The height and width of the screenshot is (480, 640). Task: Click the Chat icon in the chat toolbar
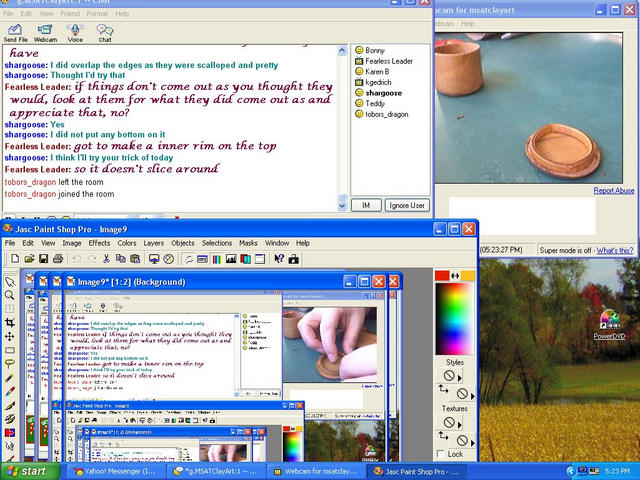(x=105, y=33)
